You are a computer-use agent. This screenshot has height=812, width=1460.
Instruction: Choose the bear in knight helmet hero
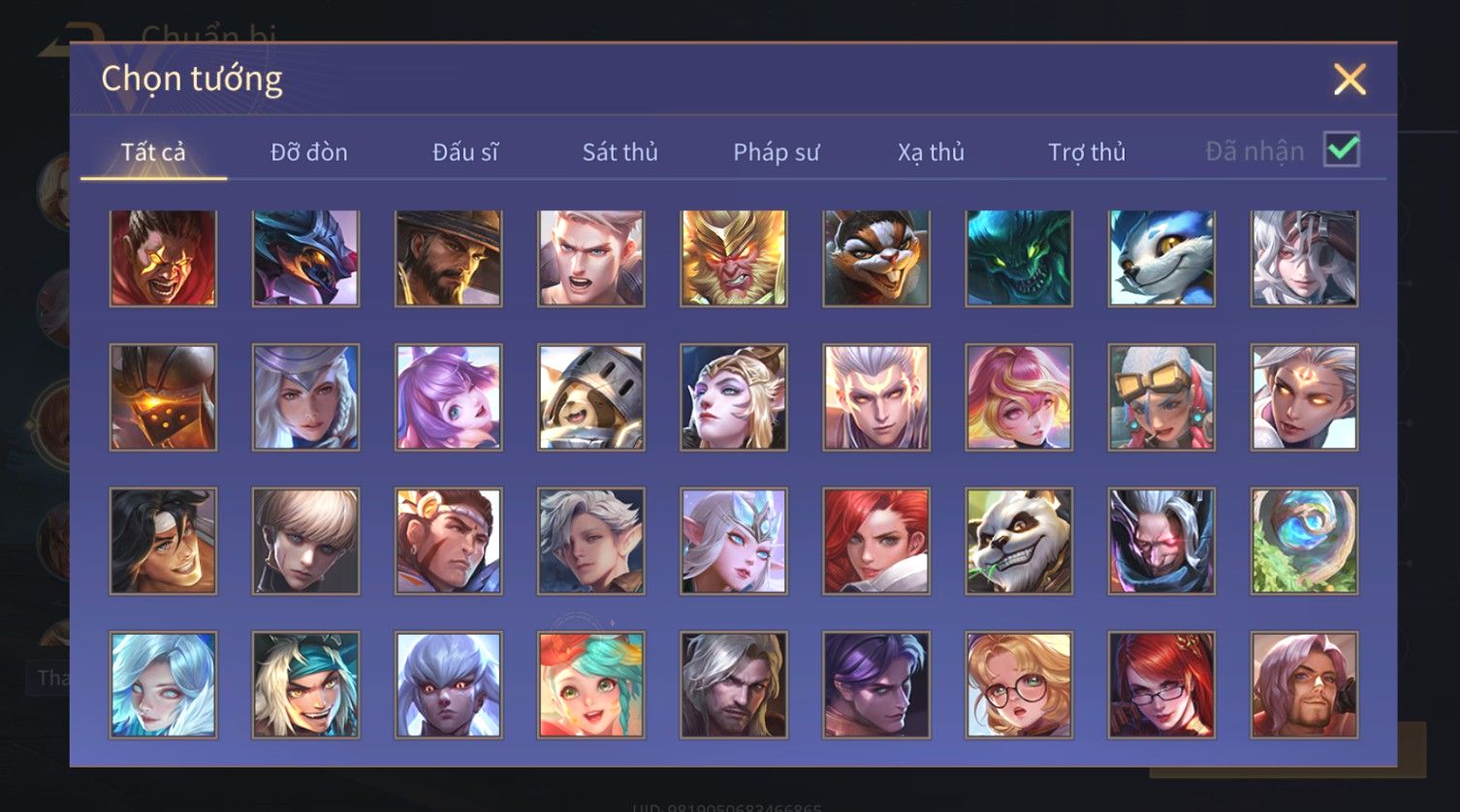(x=591, y=397)
